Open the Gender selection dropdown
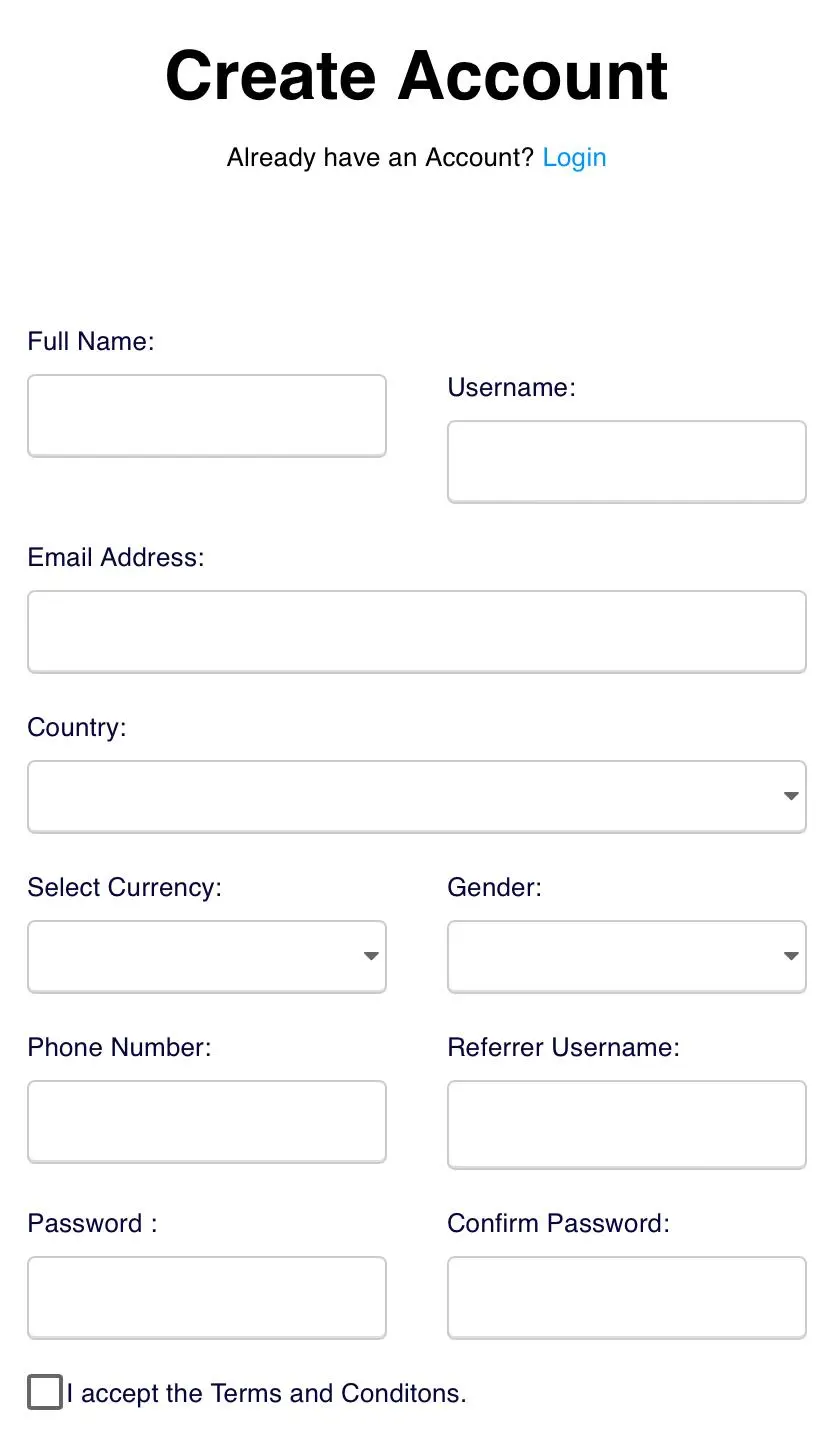This screenshot has width=832, height=1448. click(627, 957)
